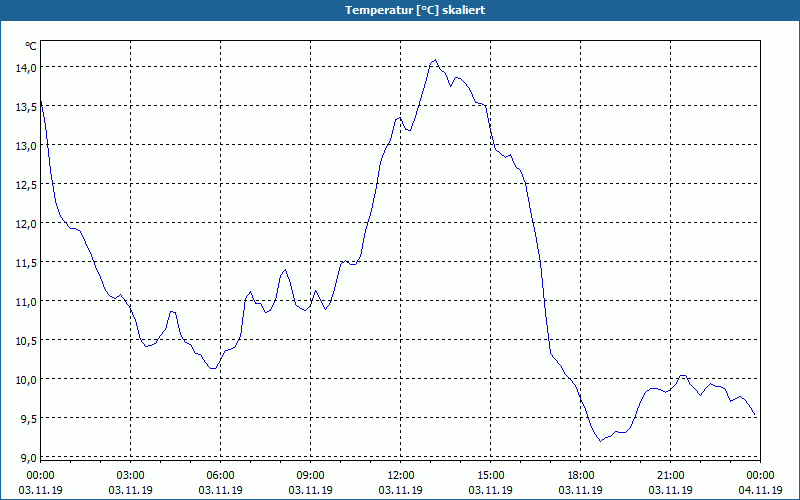Click the curve's lowest point after 18:00
800x500 pixels.
pos(601,441)
